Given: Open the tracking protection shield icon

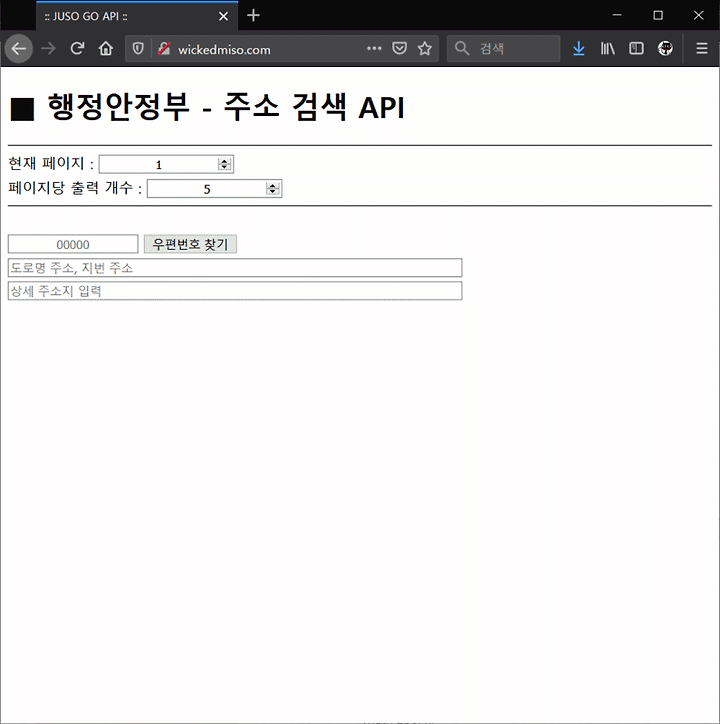Looking at the screenshot, I should (x=138, y=48).
